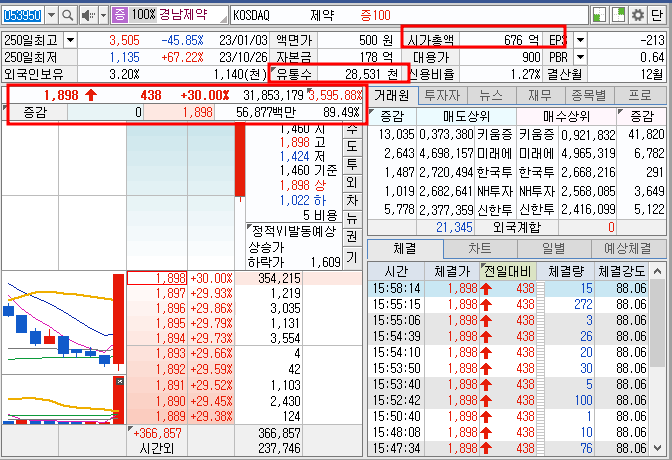Select bid price 1,896 in order book
This screenshot has height=460, width=672.
(x=157, y=309)
